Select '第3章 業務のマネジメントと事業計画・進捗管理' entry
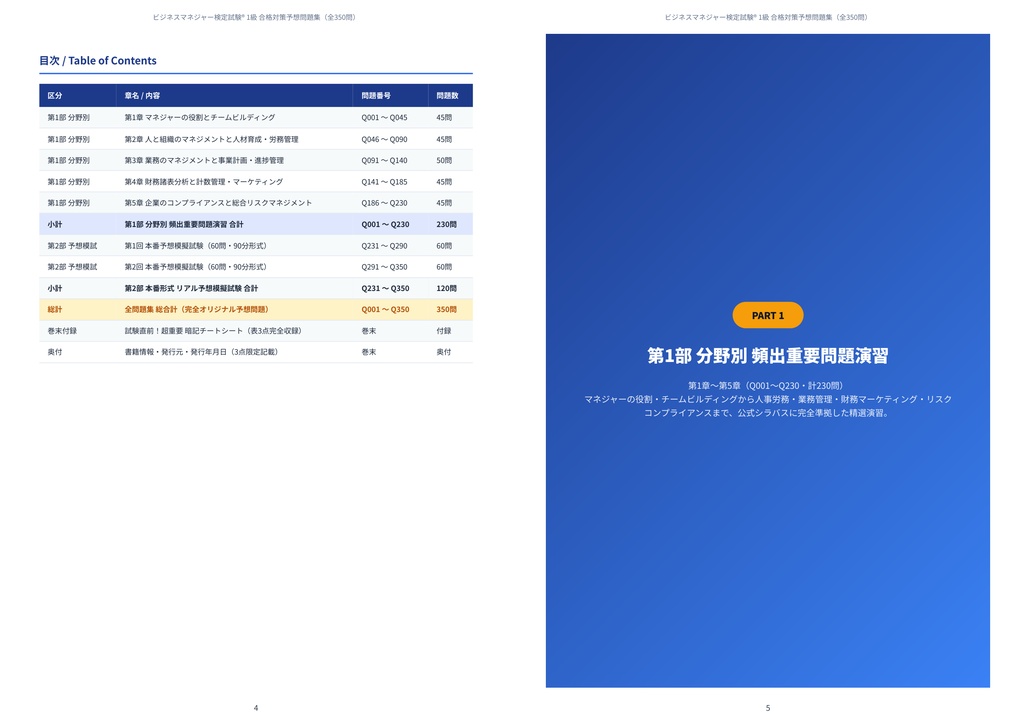Screen dimensions: 1024x724 pyautogui.click(x=204, y=160)
